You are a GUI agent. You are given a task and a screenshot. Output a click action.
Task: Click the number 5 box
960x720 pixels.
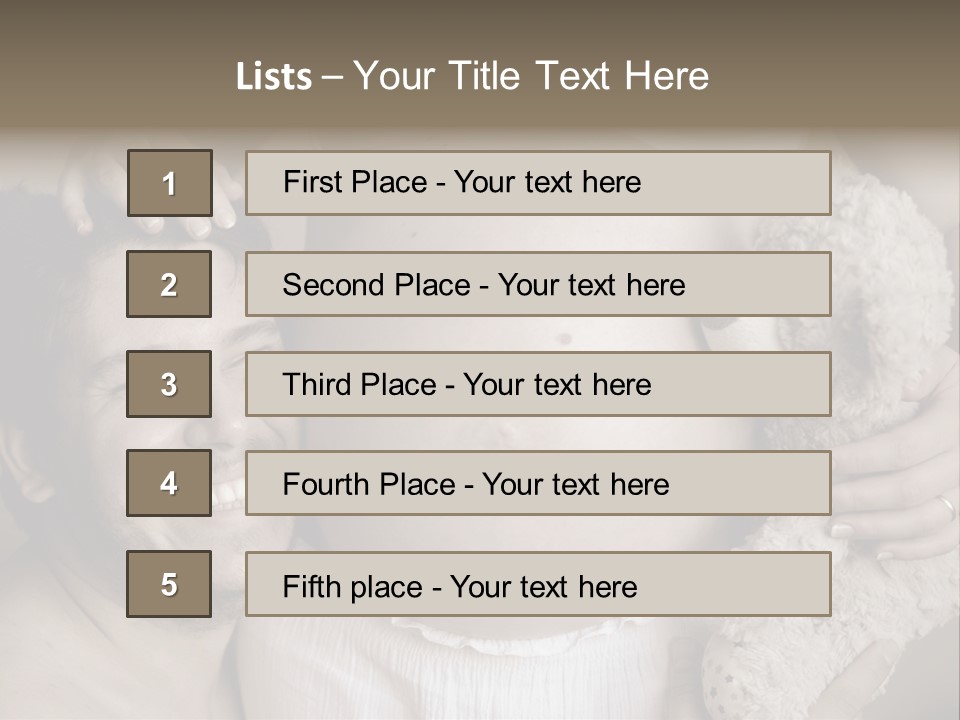[x=169, y=584]
